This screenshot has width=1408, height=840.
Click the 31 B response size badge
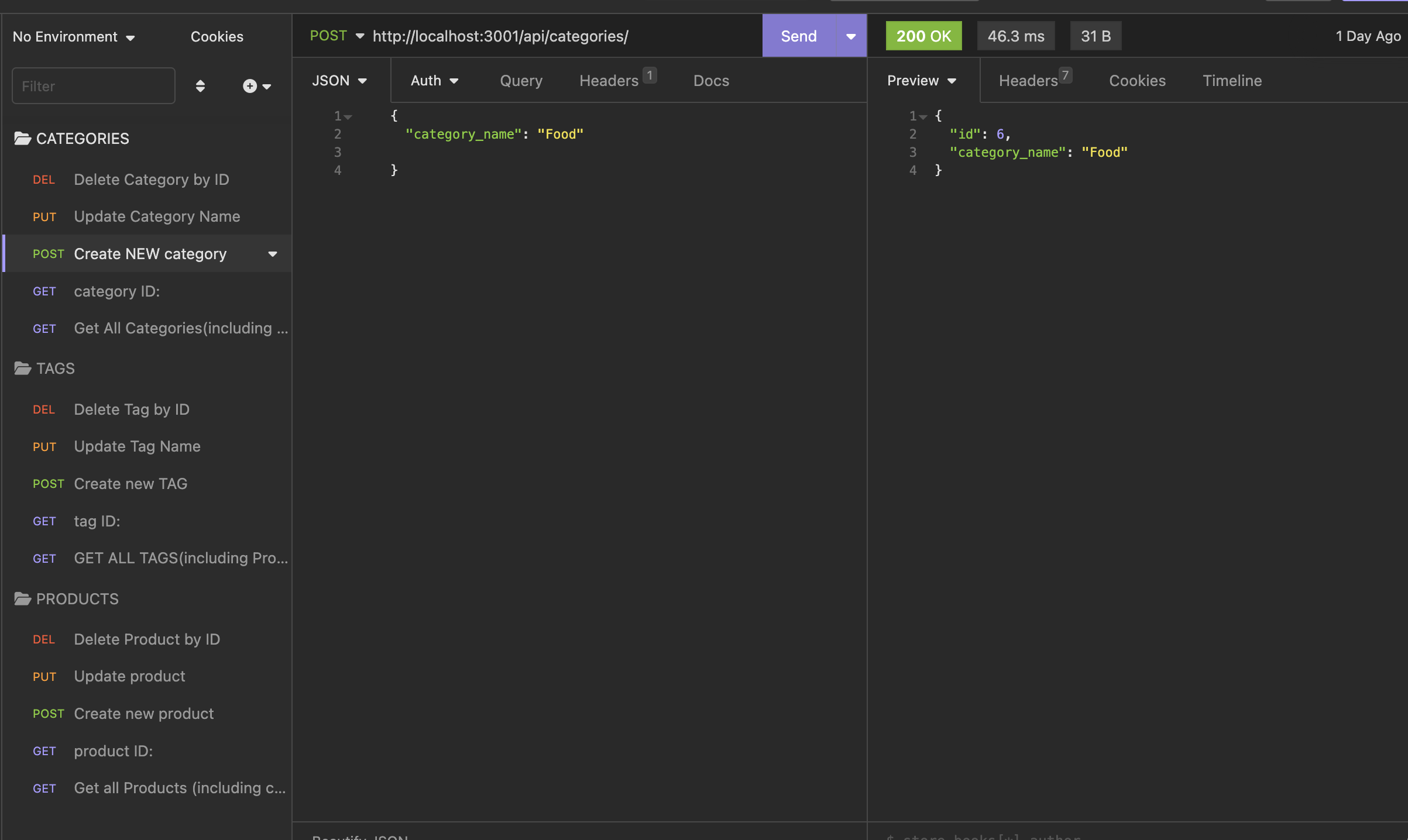pos(1095,36)
